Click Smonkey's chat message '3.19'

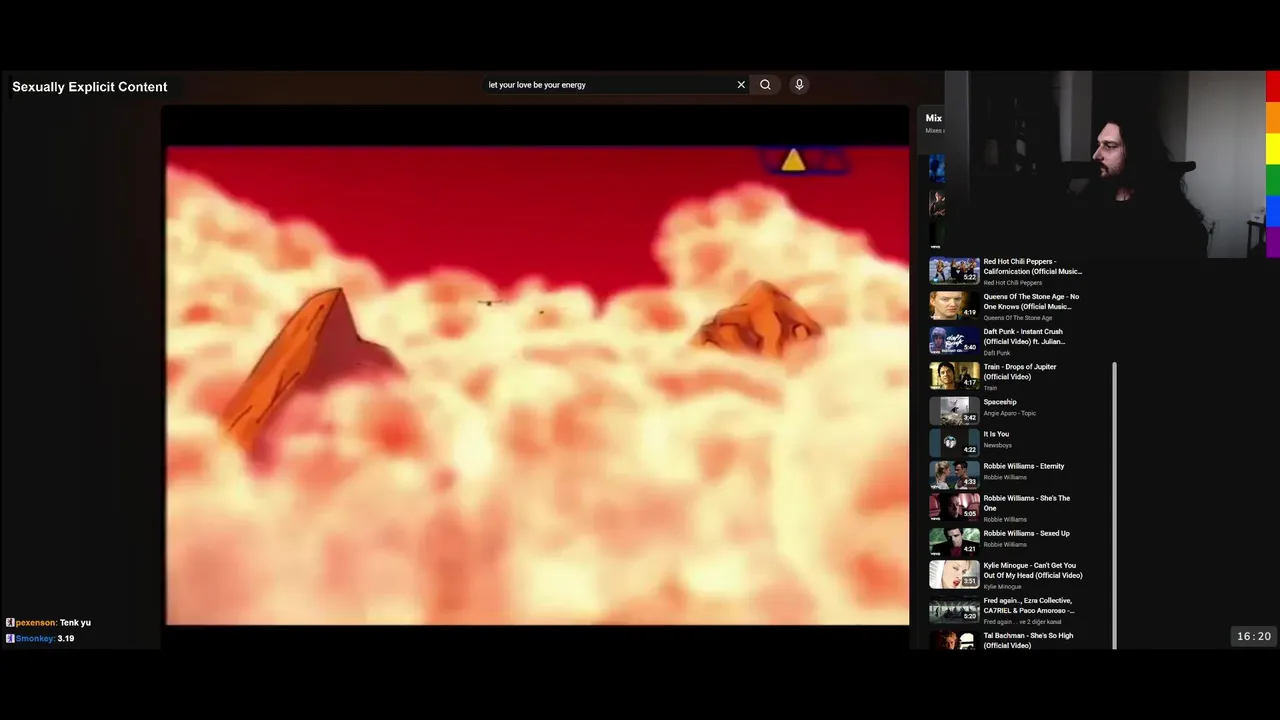tap(66, 638)
